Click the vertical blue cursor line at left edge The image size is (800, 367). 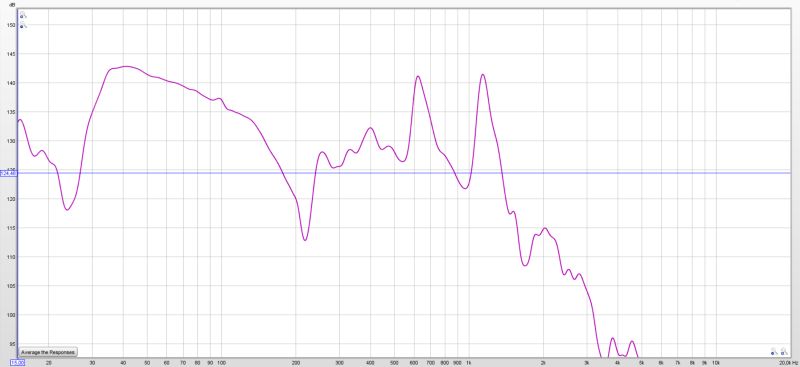coord(18,184)
